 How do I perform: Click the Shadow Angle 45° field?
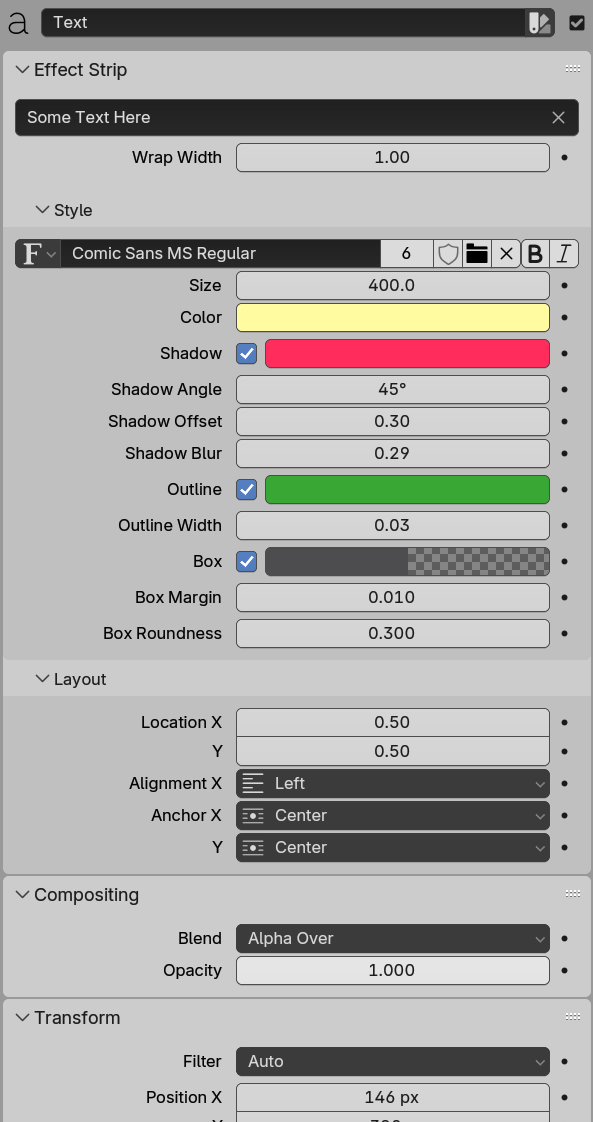tap(393, 389)
